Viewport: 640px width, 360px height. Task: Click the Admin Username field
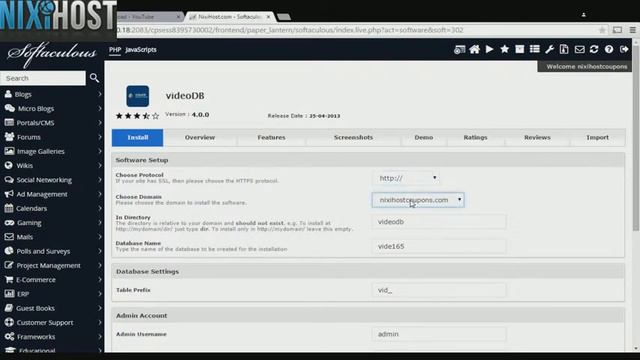point(439,334)
